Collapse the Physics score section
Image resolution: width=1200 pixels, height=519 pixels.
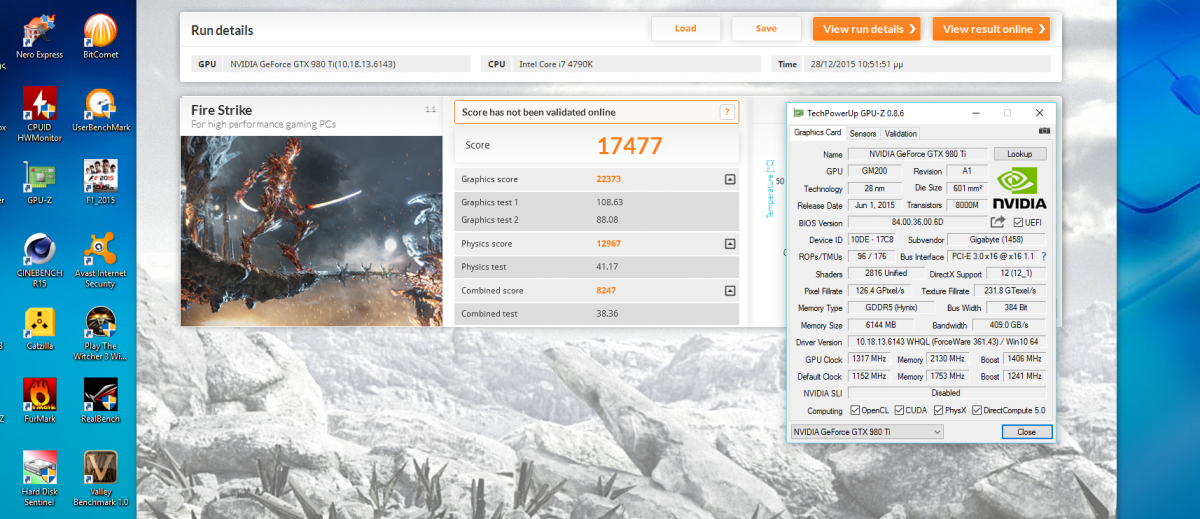click(x=730, y=243)
